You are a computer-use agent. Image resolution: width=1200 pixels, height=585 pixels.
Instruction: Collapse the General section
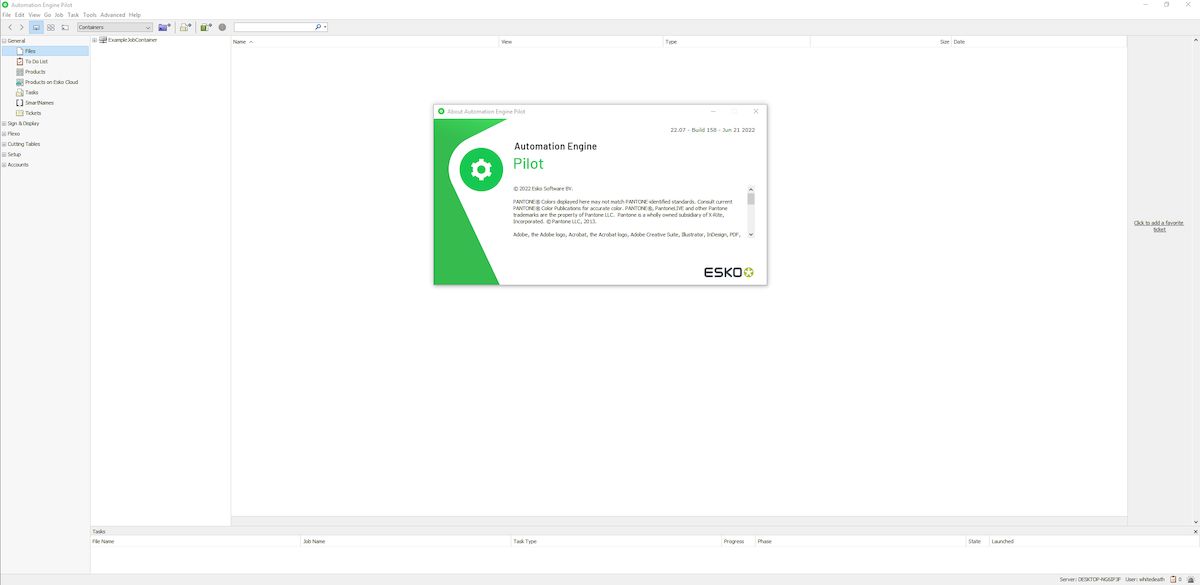4,41
